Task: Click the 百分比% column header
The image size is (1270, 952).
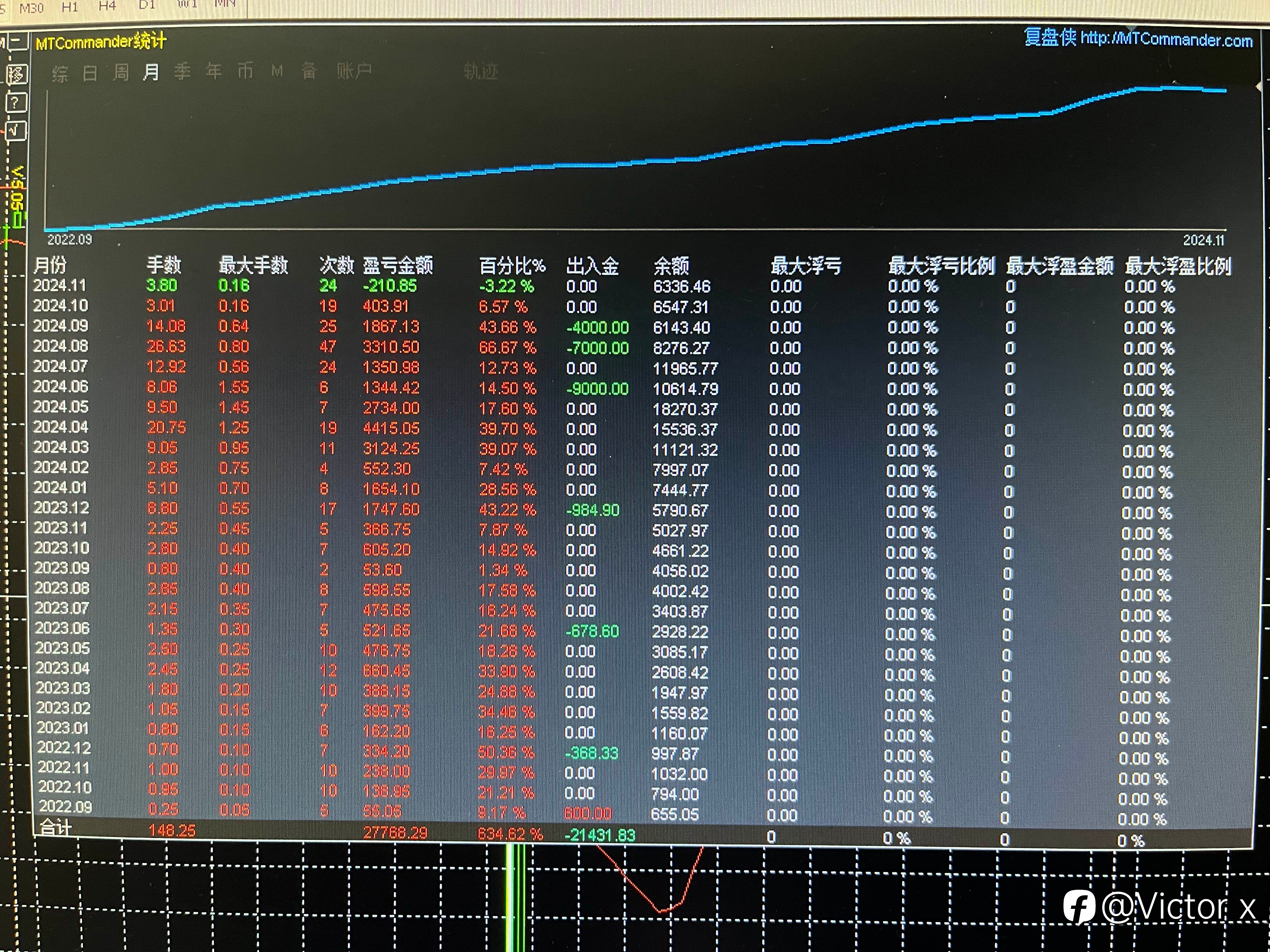Action: coord(512,266)
